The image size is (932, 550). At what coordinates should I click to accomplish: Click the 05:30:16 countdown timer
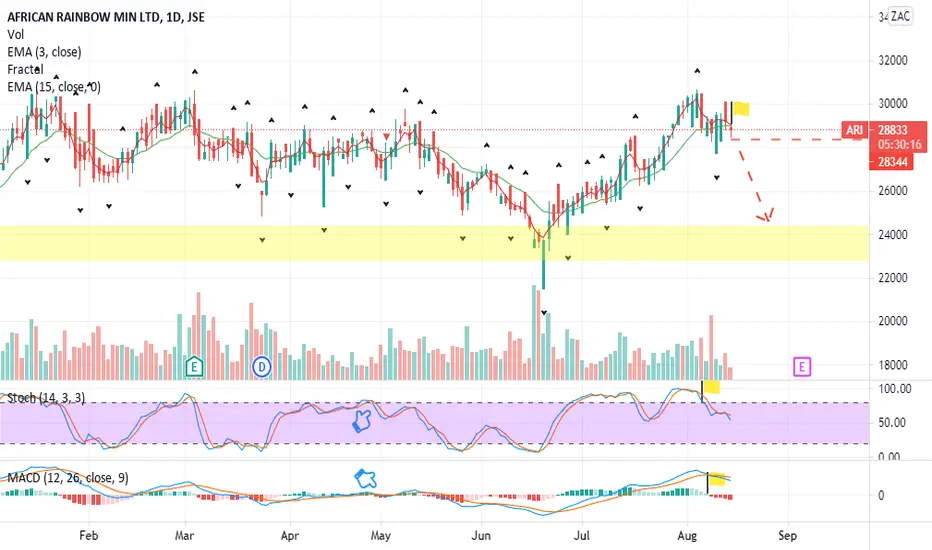[x=900, y=144]
